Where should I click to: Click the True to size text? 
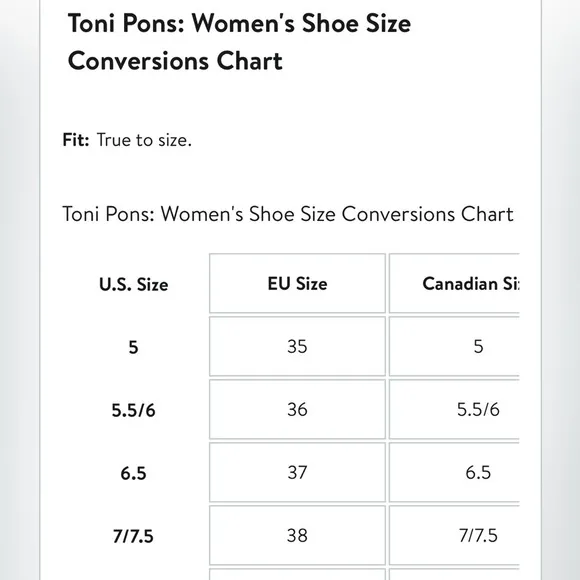144,140
